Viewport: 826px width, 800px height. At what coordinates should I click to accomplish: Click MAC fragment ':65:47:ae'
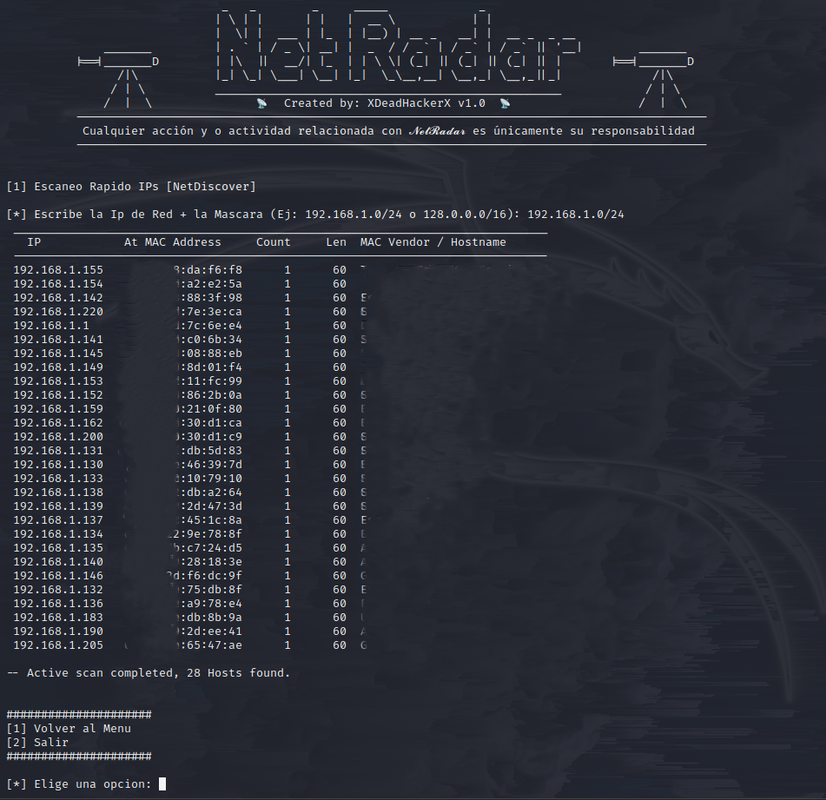211,646
